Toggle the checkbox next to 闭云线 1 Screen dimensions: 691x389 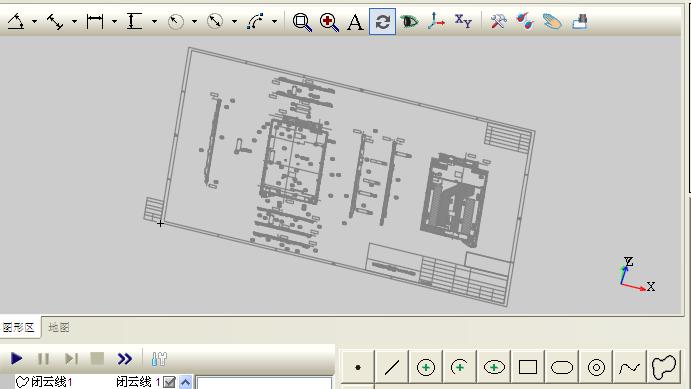[x=169, y=382]
